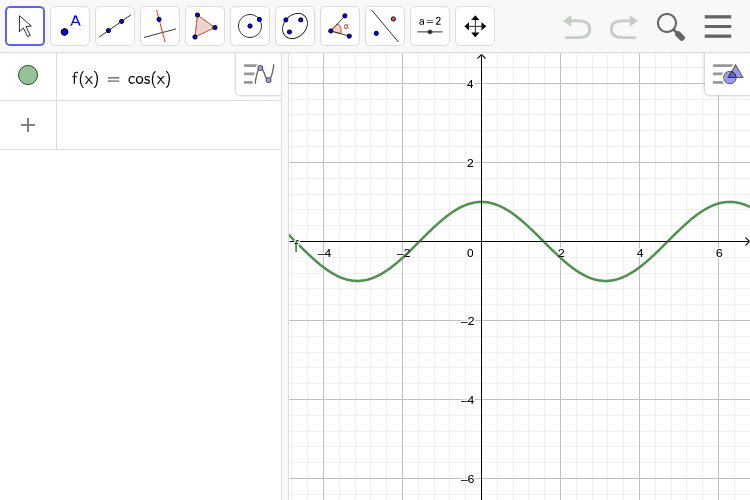Screen dimensions: 750x500
Task: Select the Slider a=2 tool
Action: [x=430, y=26]
